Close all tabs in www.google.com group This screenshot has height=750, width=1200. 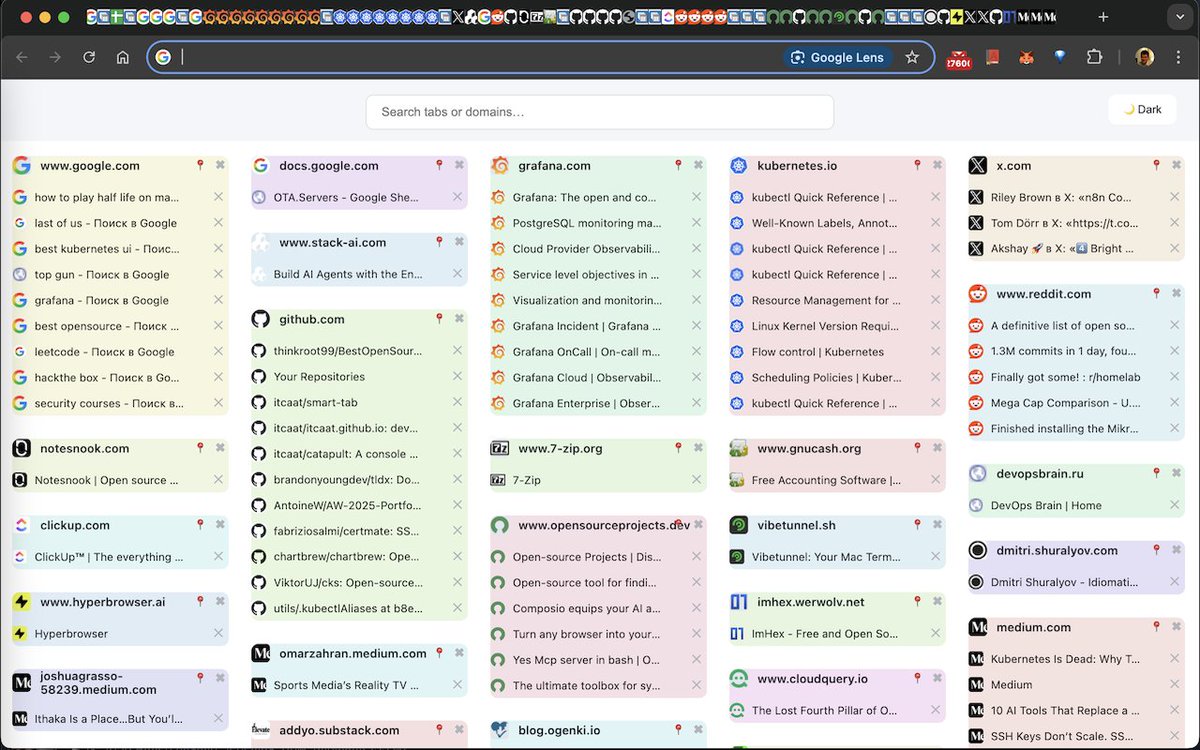pyautogui.click(x=220, y=165)
